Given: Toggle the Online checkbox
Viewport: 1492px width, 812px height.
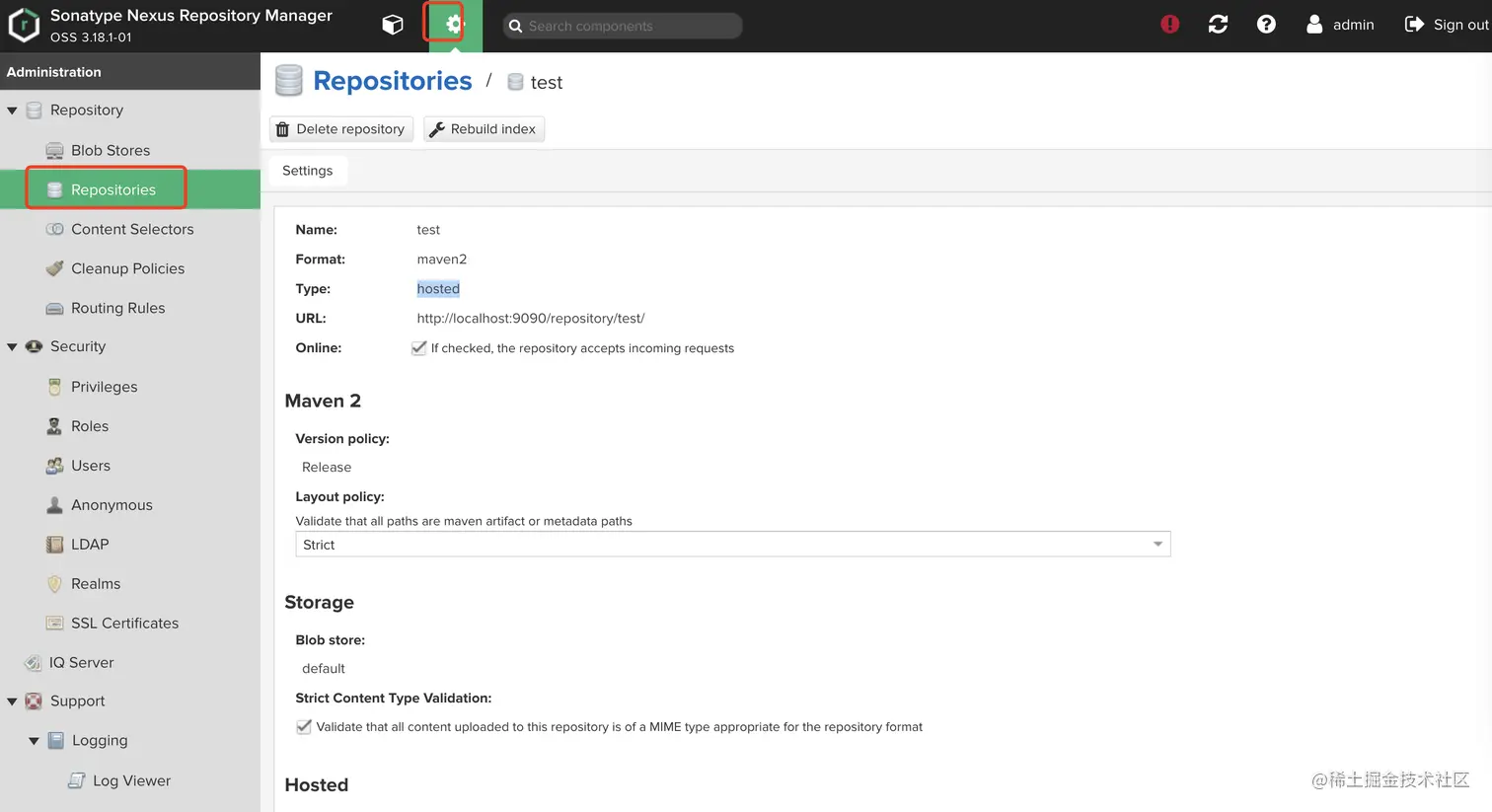Looking at the screenshot, I should click(x=418, y=348).
